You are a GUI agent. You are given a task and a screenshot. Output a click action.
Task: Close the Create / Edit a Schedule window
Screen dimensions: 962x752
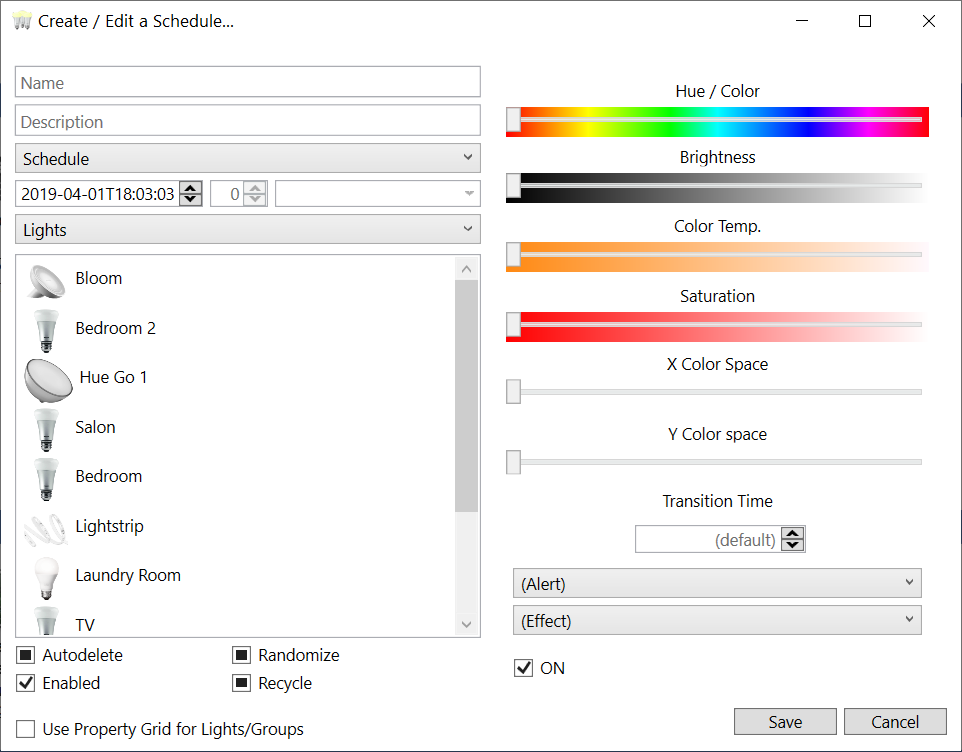tap(929, 21)
